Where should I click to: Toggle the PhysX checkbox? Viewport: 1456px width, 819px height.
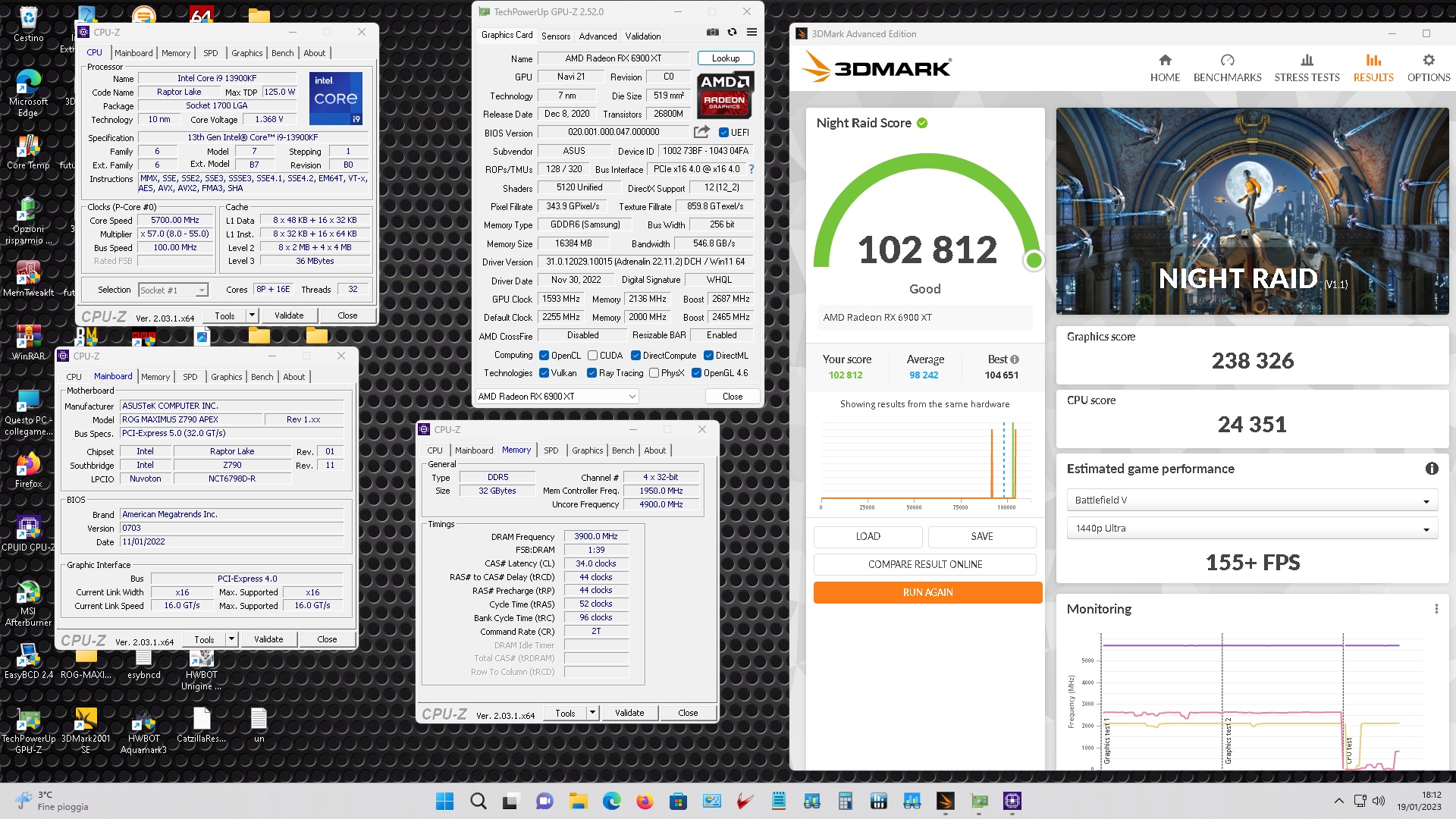pyautogui.click(x=654, y=373)
